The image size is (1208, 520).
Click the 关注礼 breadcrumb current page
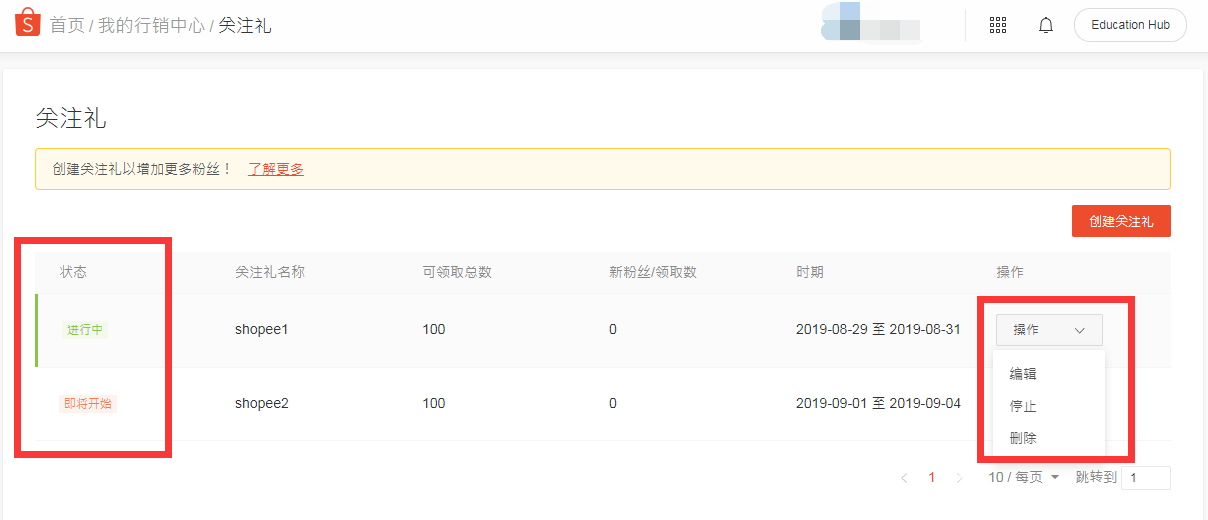[x=245, y=25]
